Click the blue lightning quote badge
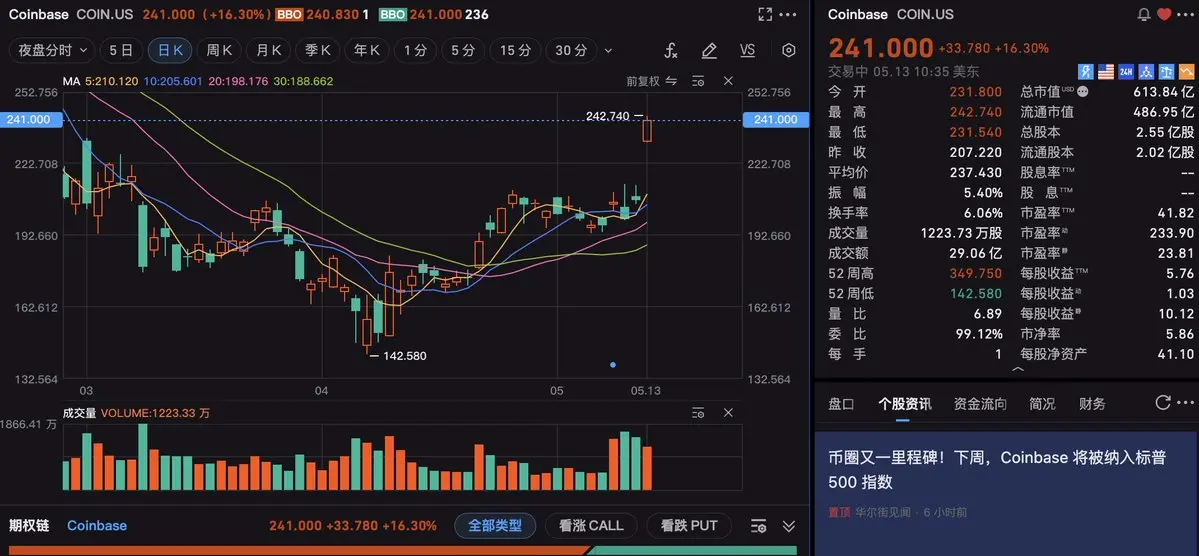Viewport: 1199px width, 556px height. click(x=1086, y=72)
